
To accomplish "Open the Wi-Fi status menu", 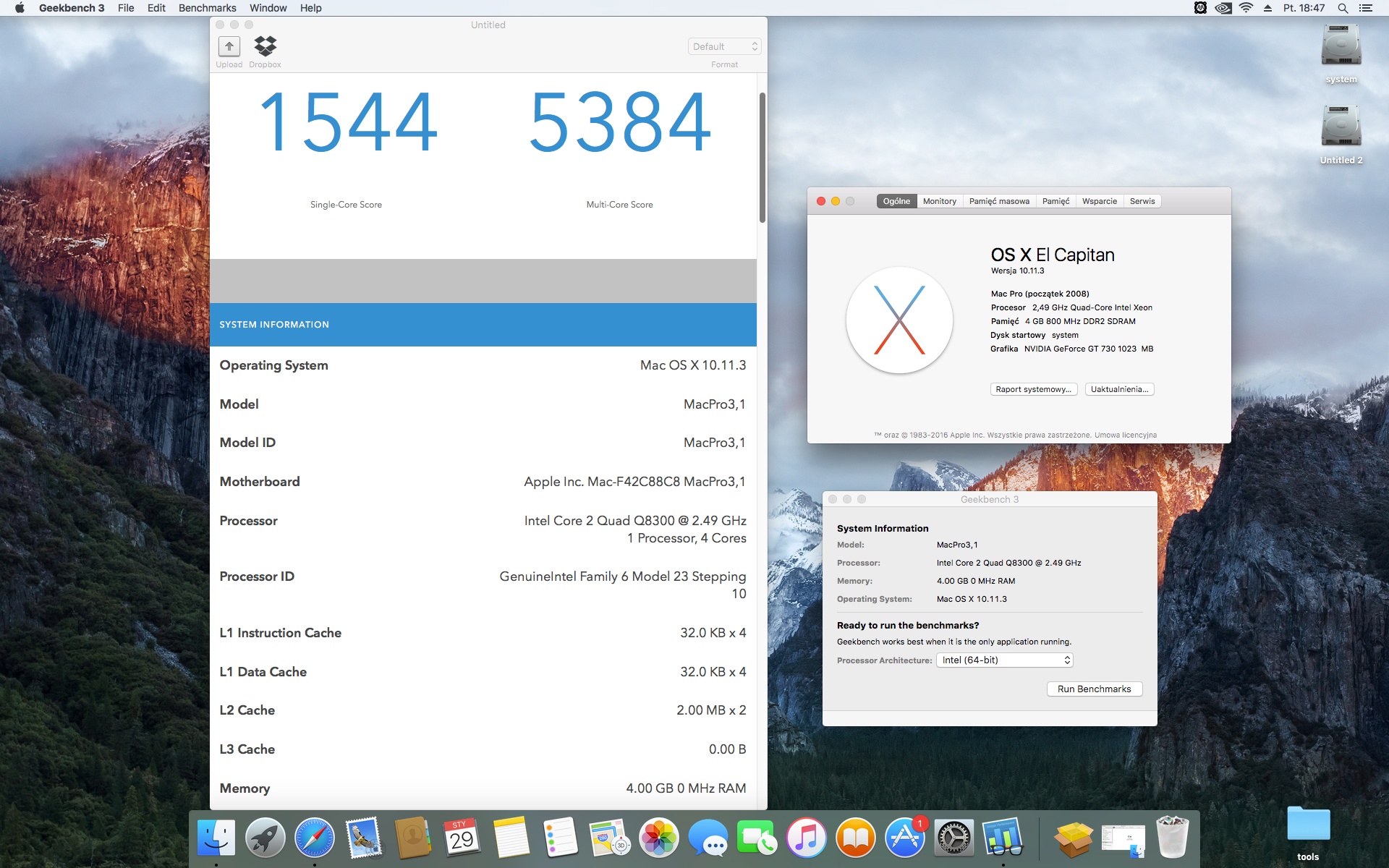I will coord(1246,8).
